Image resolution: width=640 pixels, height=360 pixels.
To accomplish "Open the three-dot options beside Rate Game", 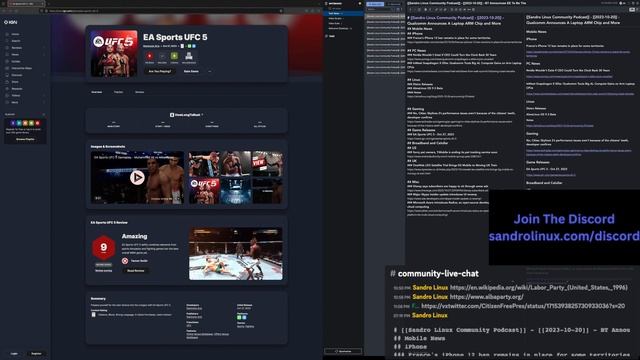I will pos(210,71).
